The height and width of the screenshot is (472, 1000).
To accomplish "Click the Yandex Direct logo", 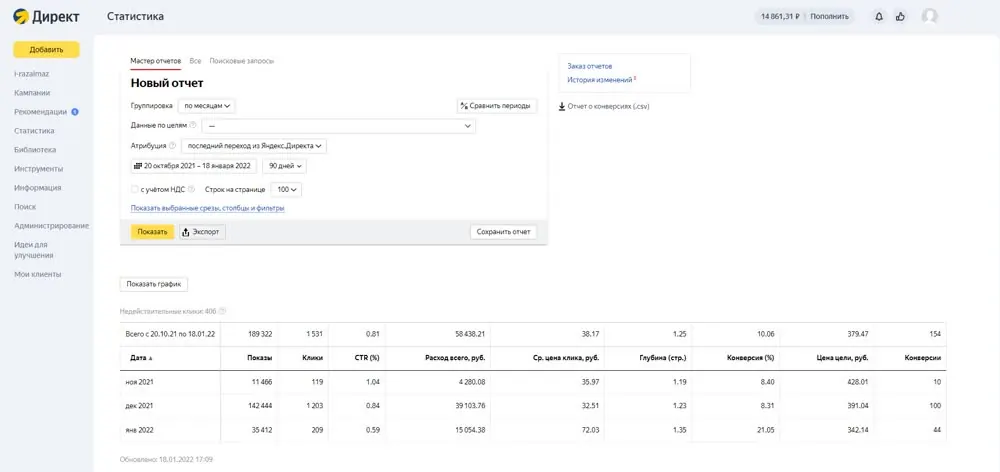I will click(47, 17).
